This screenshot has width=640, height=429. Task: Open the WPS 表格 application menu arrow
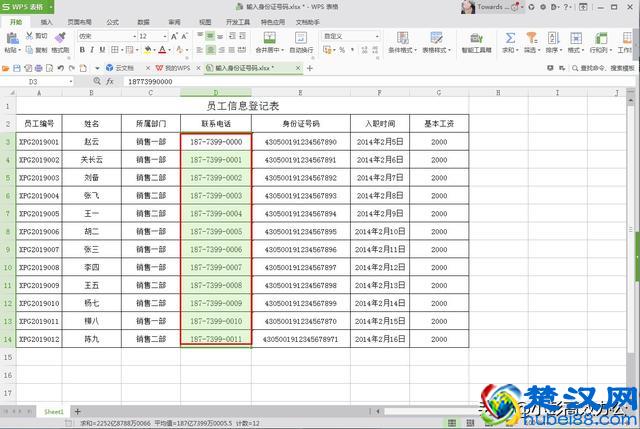51,7
